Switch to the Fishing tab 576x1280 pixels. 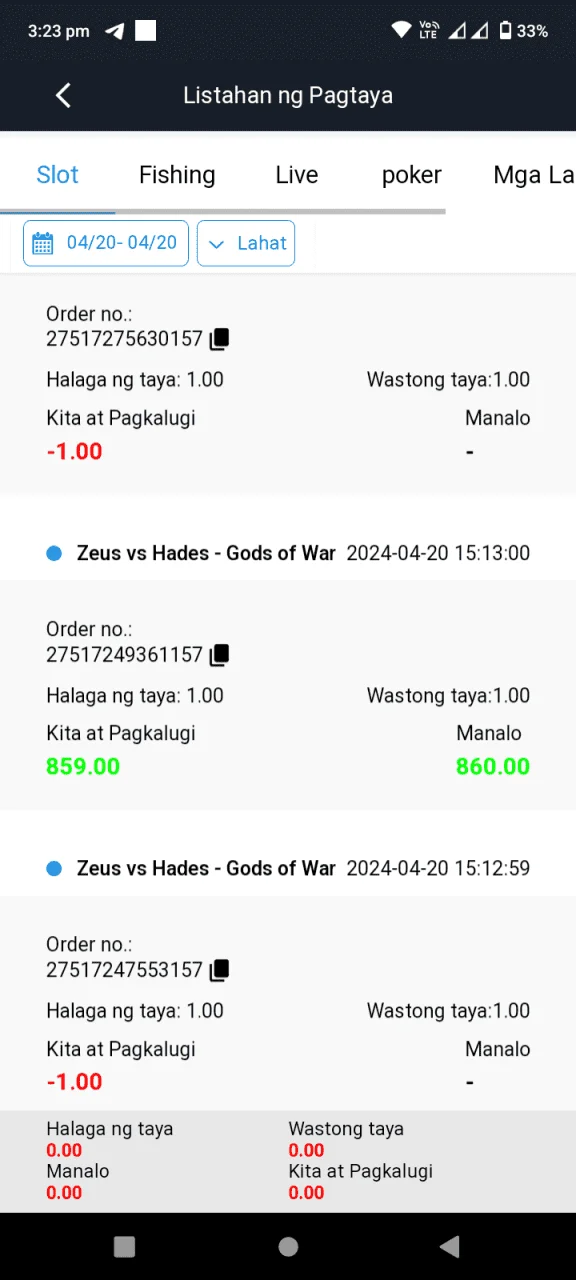[x=177, y=175]
